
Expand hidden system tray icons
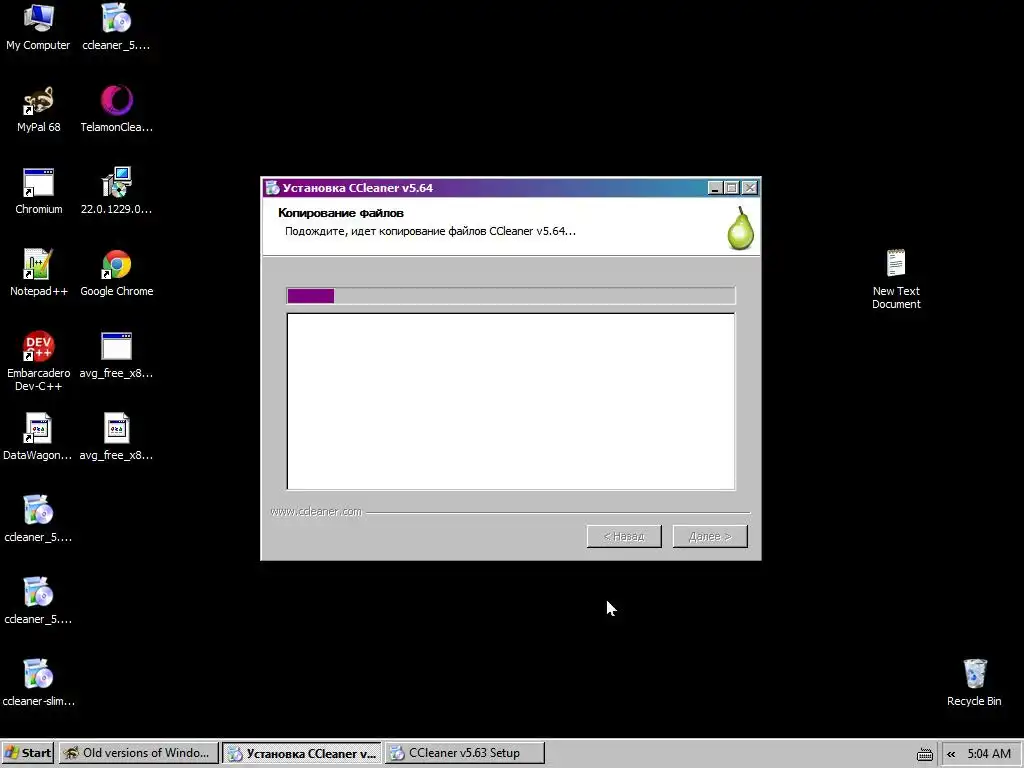[951, 754]
